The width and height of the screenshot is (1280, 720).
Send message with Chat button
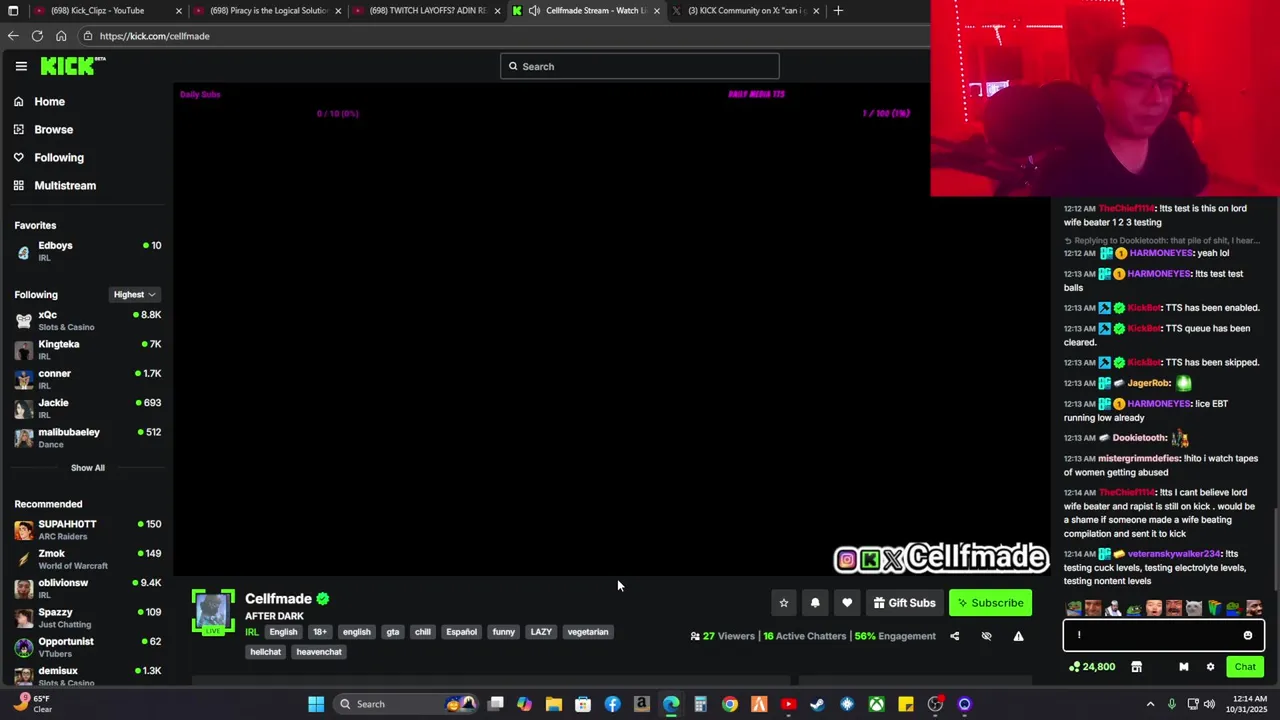pyautogui.click(x=1245, y=667)
